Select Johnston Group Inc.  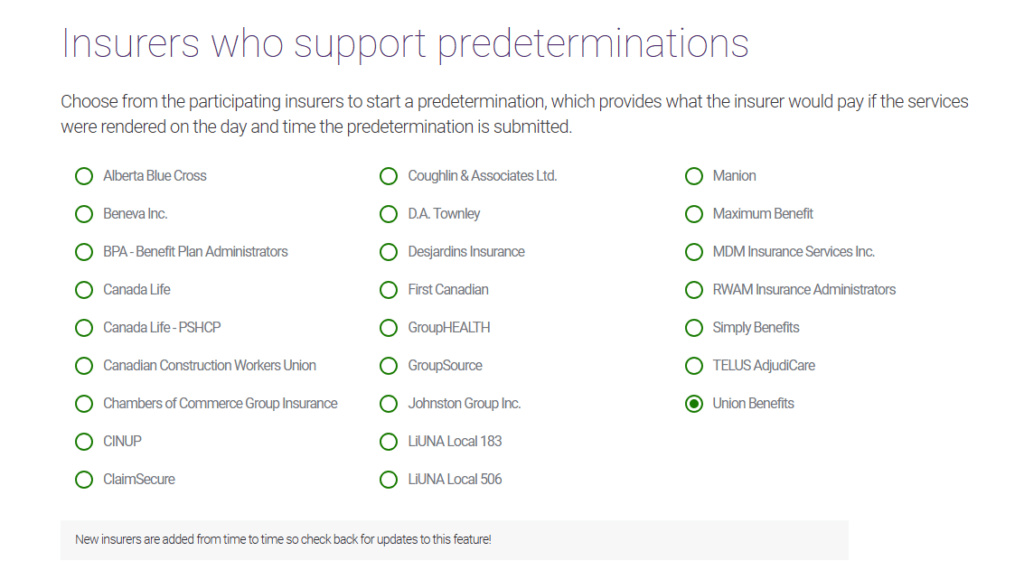click(x=388, y=404)
